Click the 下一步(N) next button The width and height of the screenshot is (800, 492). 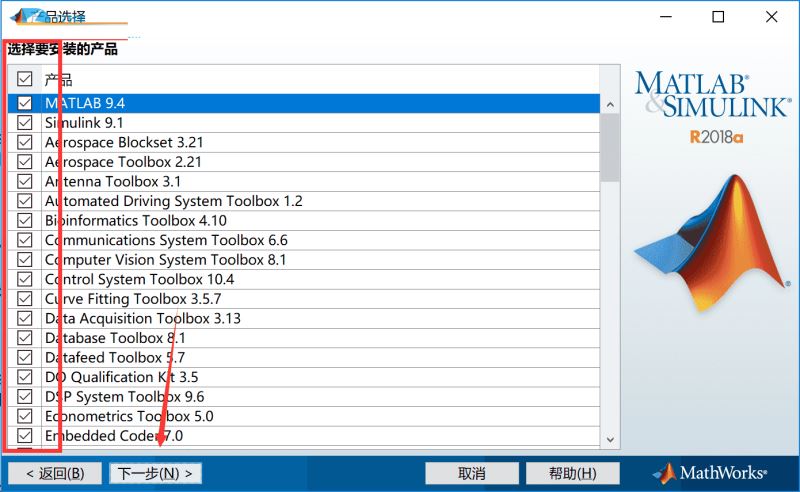pyautogui.click(x=156, y=474)
